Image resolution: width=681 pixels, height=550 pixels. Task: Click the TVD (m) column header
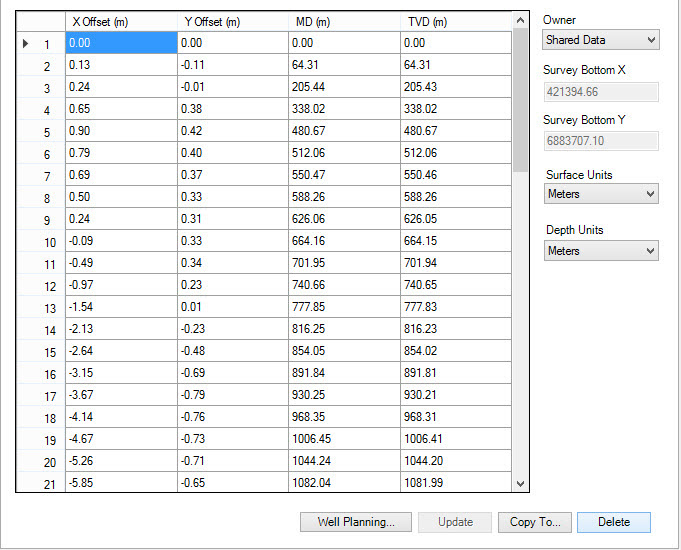[455, 21]
